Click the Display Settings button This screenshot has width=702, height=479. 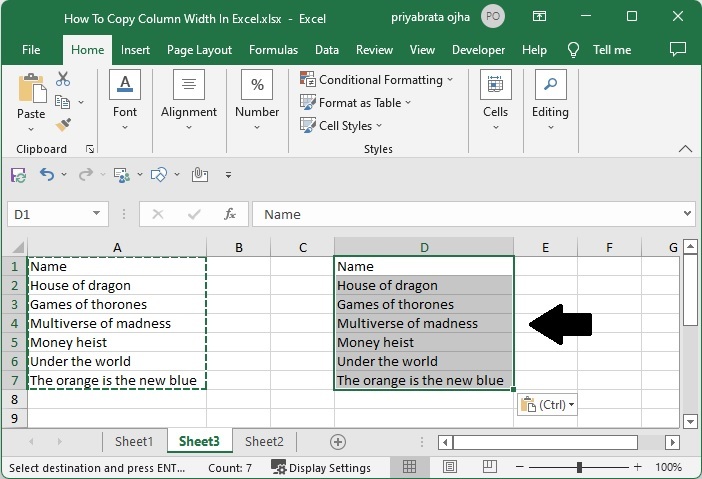point(321,467)
